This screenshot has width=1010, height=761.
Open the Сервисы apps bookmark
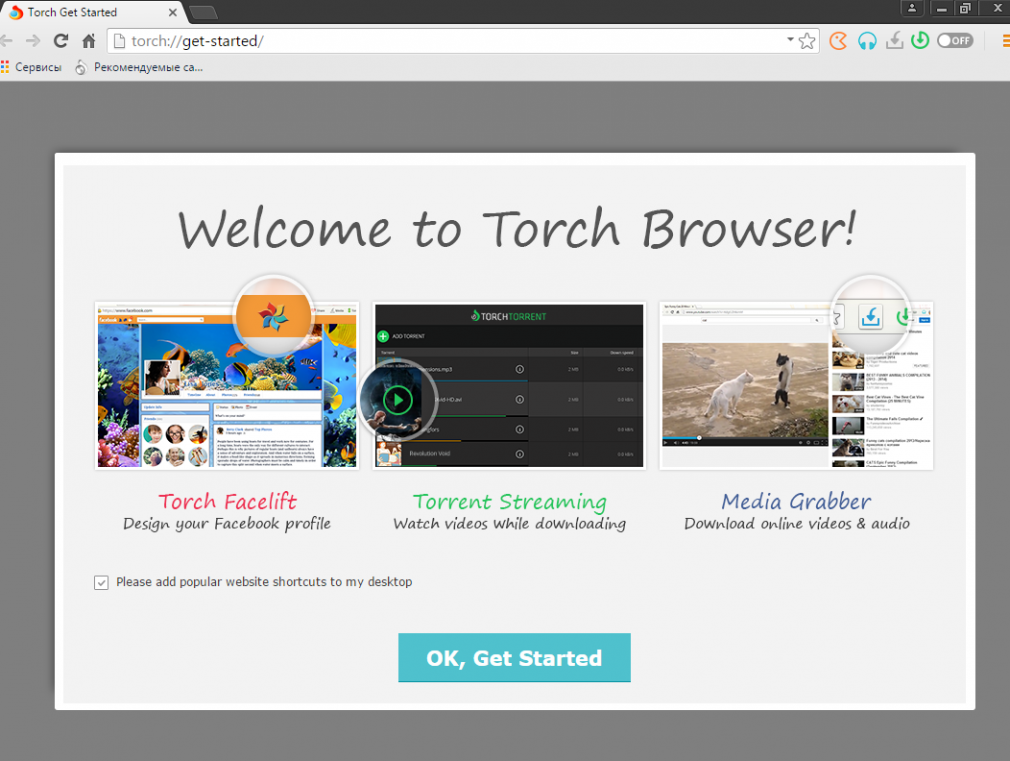(31, 67)
